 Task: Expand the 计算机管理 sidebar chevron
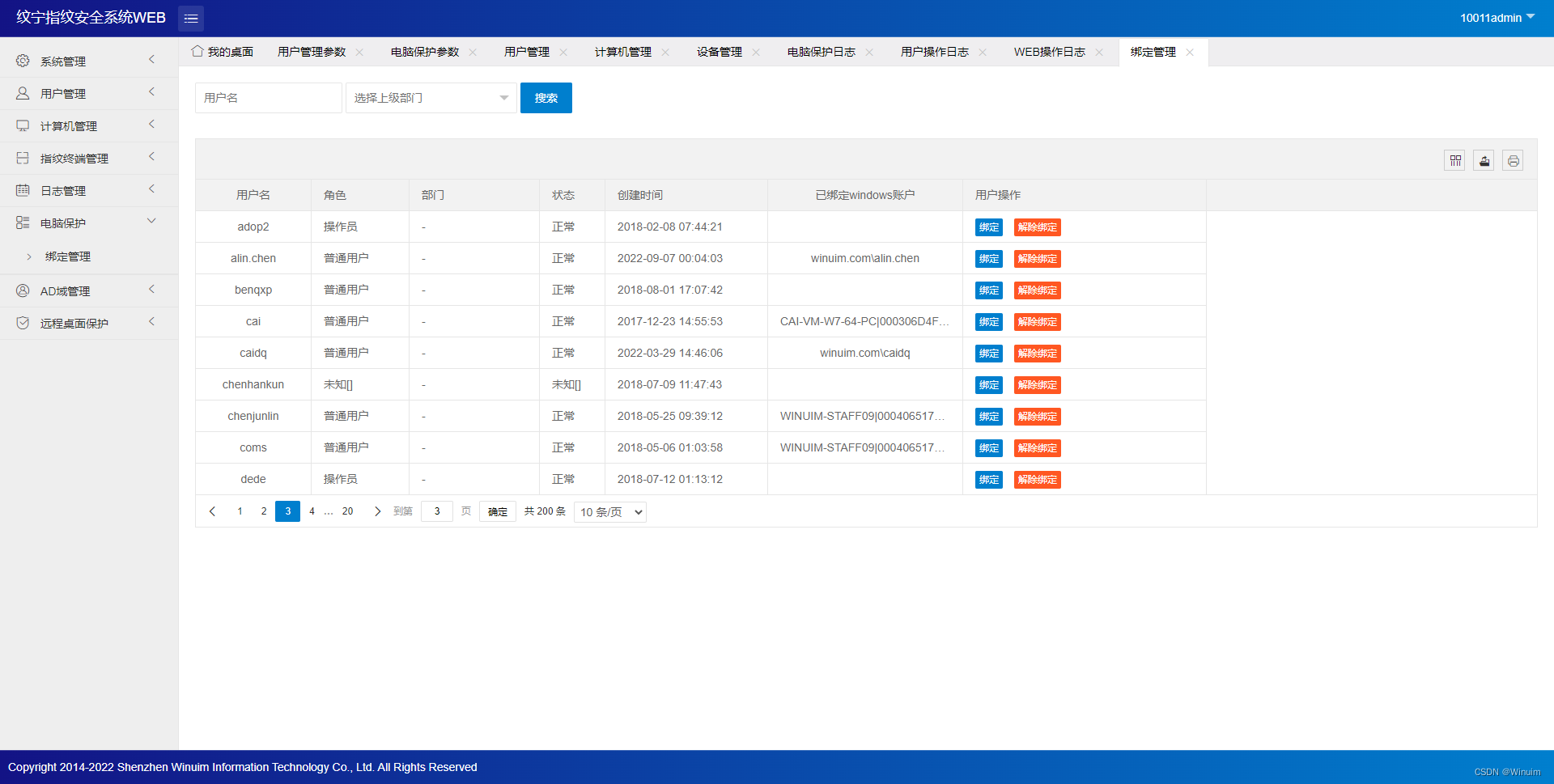pyautogui.click(x=151, y=125)
